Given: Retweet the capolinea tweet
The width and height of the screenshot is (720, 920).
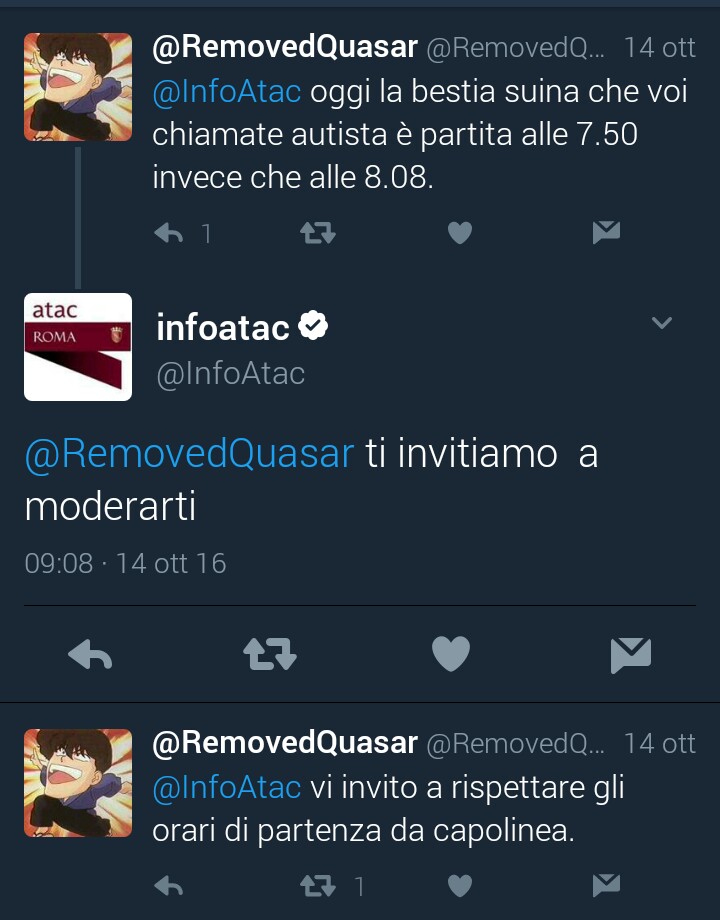Looking at the screenshot, I should coord(317,886).
